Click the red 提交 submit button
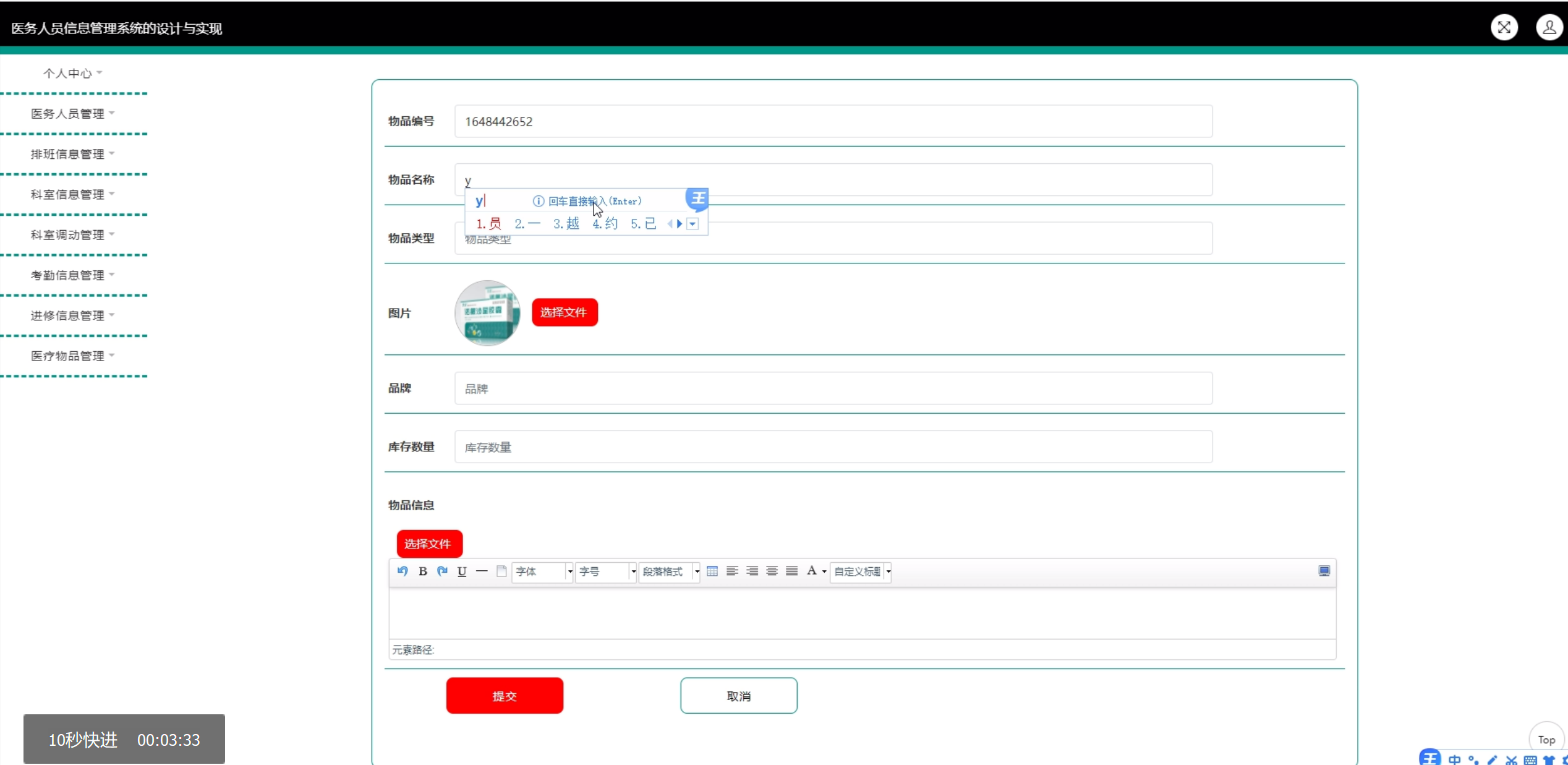1568x765 pixels. [x=505, y=696]
